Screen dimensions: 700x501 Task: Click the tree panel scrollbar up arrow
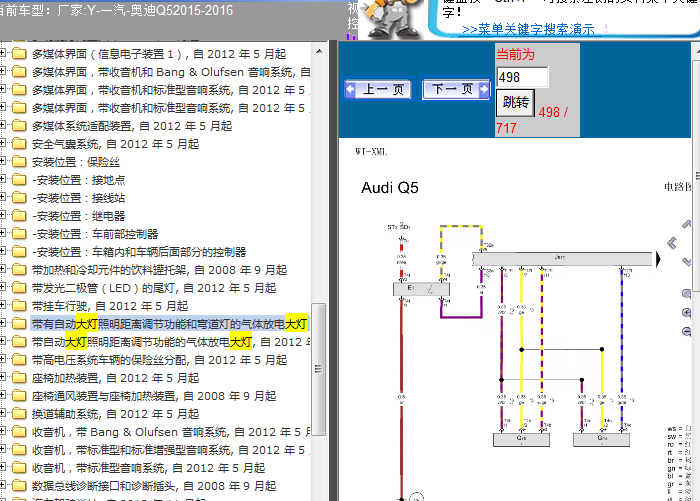tap(319, 51)
